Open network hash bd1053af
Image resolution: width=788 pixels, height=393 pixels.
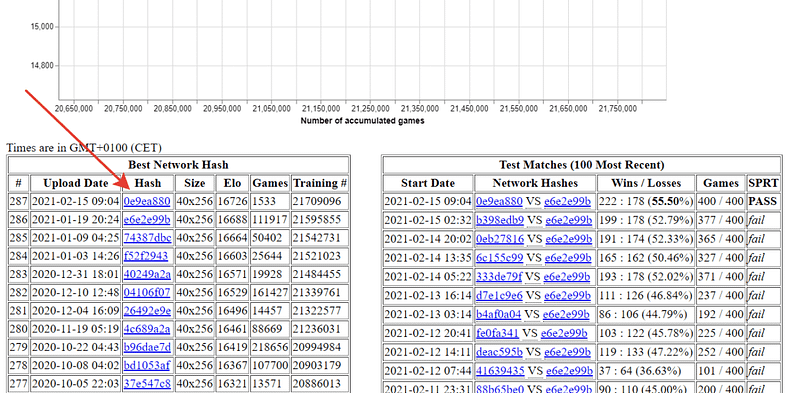(147, 365)
